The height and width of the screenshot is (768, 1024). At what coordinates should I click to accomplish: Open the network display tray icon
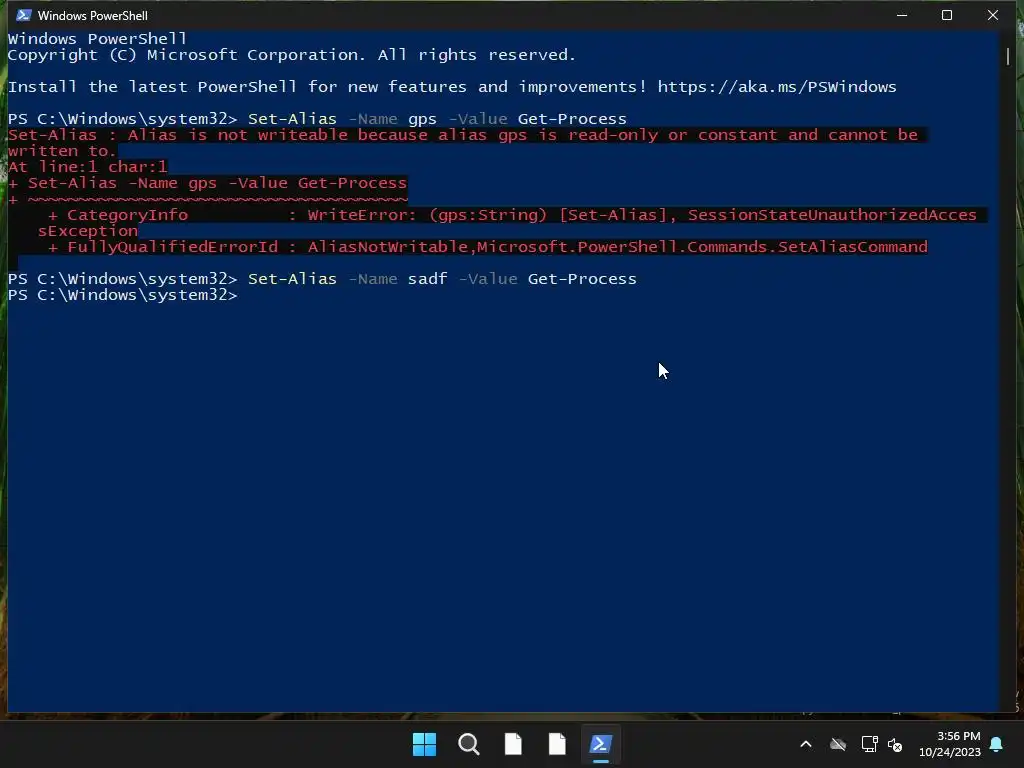click(869, 744)
